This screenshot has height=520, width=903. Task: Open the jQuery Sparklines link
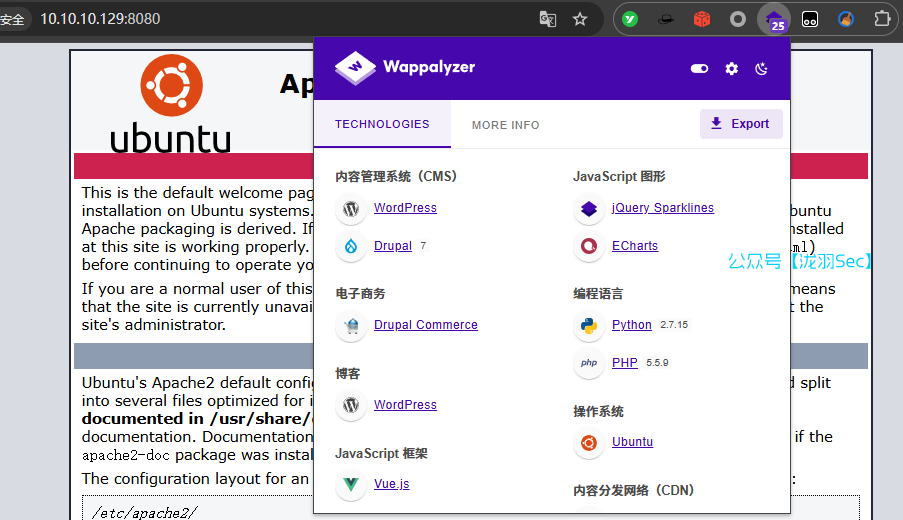[x=662, y=208]
